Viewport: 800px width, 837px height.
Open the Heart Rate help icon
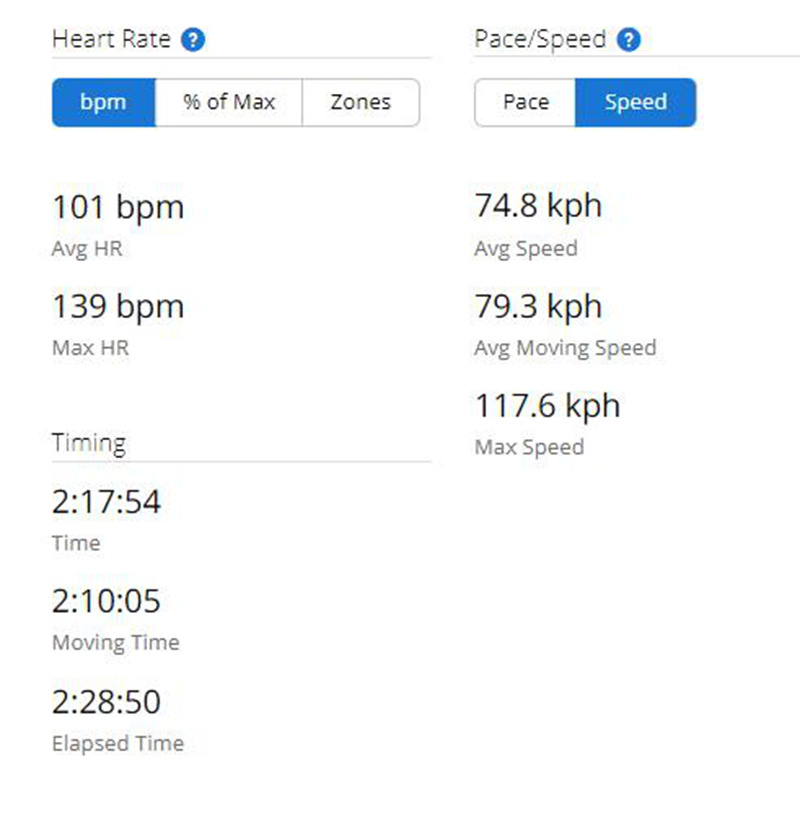tap(193, 40)
